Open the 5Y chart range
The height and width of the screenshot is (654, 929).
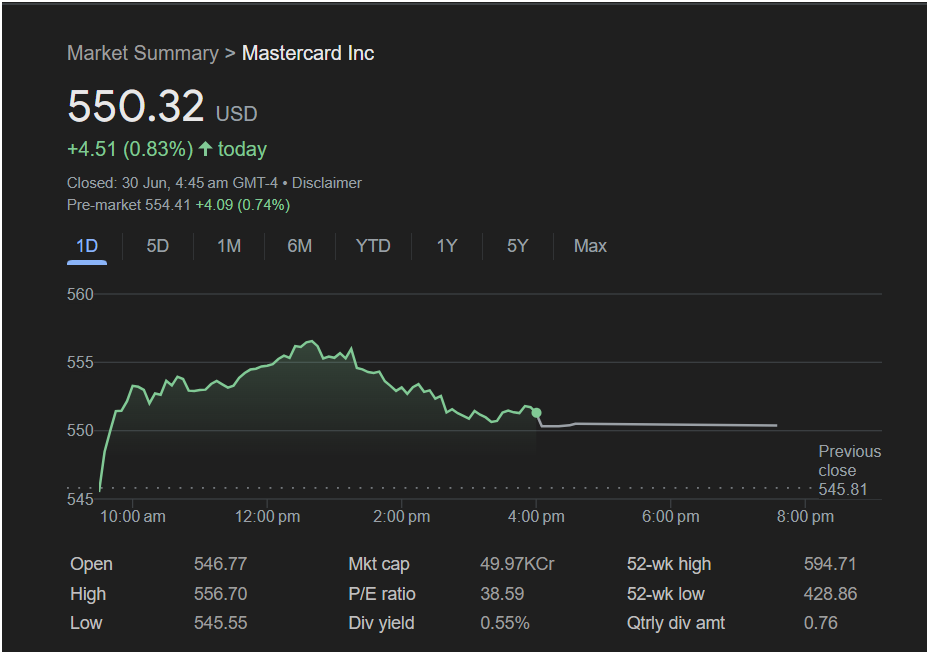tap(517, 246)
